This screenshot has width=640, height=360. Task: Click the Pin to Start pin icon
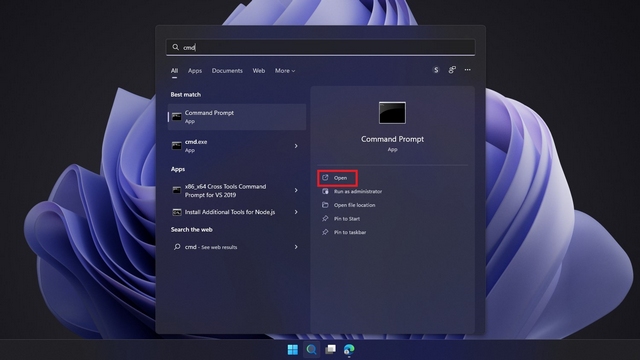[x=325, y=219]
